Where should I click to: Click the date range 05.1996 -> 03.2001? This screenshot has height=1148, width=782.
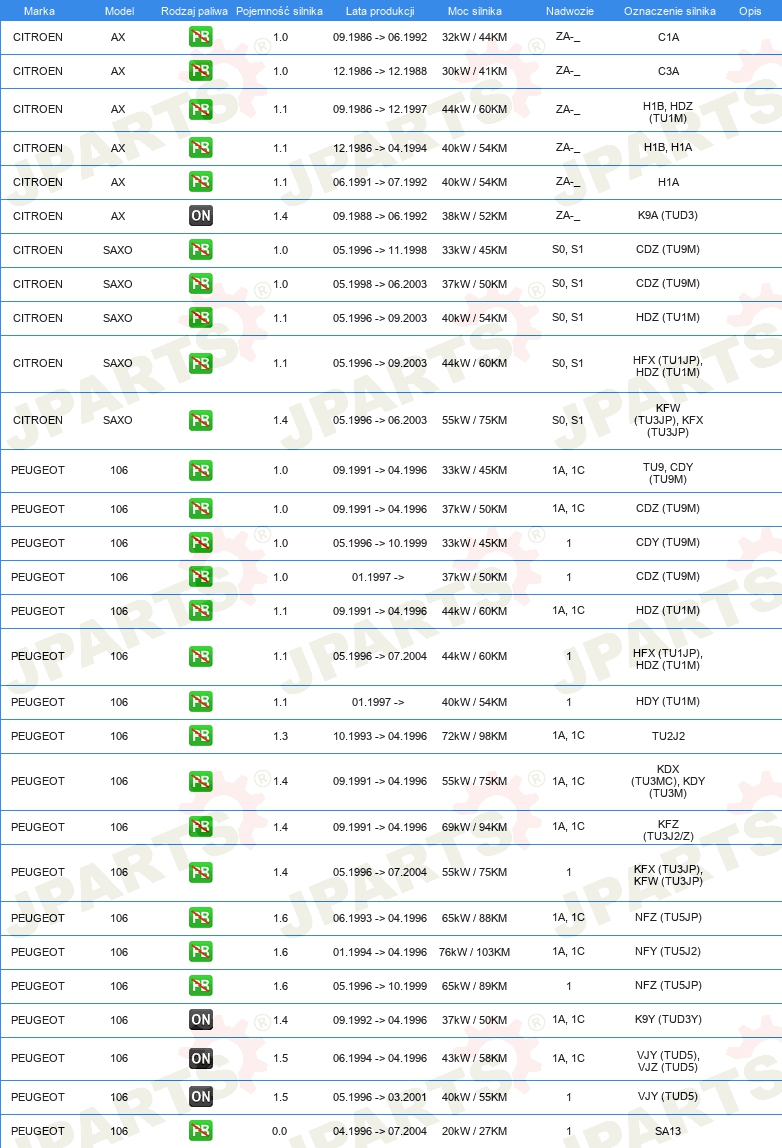pyautogui.click(x=380, y=1097)
